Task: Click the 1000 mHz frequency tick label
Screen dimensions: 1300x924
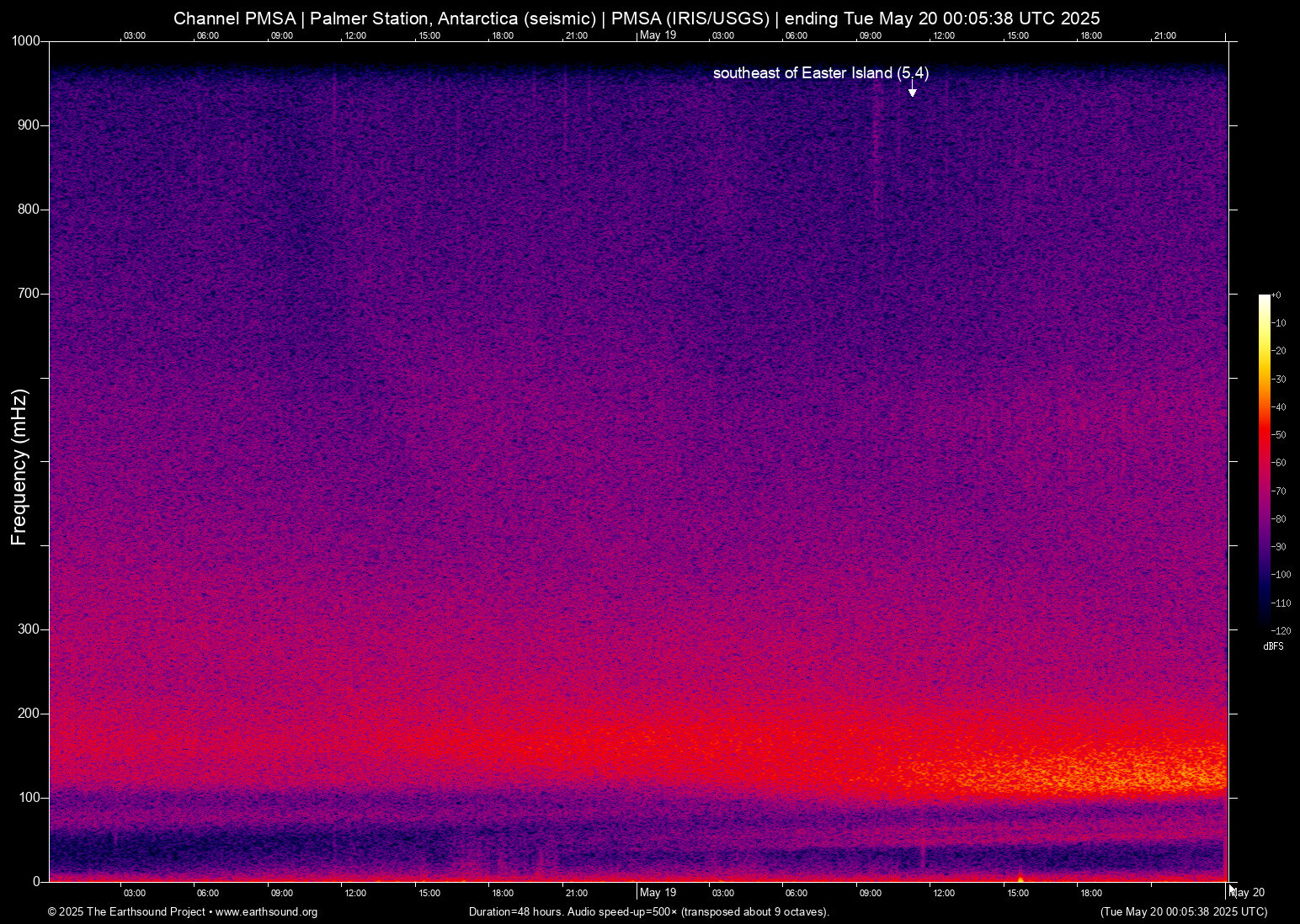Action: (25, 41)
